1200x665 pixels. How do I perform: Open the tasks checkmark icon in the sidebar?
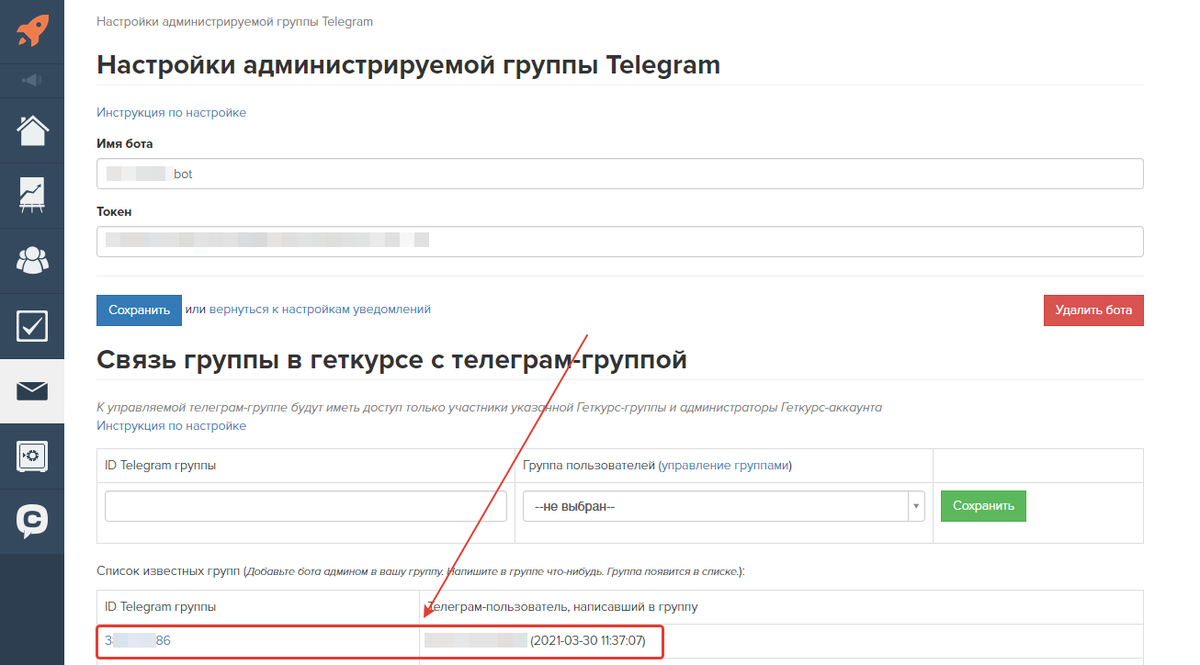(x=32, y=326)
